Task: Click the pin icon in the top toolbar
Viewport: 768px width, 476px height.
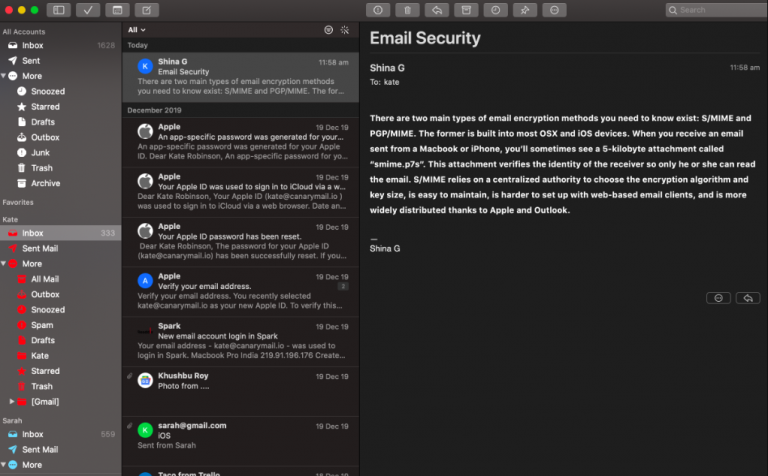Action: coord(524,10)
